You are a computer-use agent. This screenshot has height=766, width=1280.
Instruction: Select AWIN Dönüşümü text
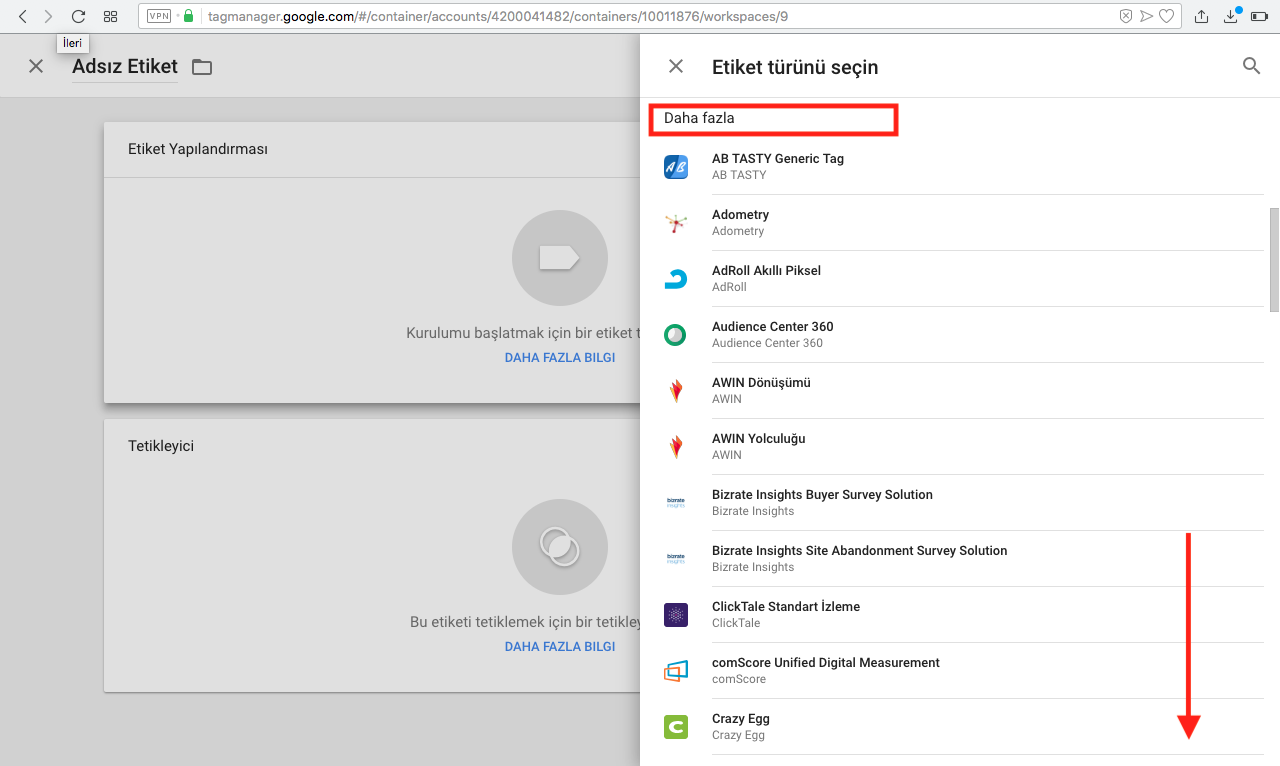[761, 383]
